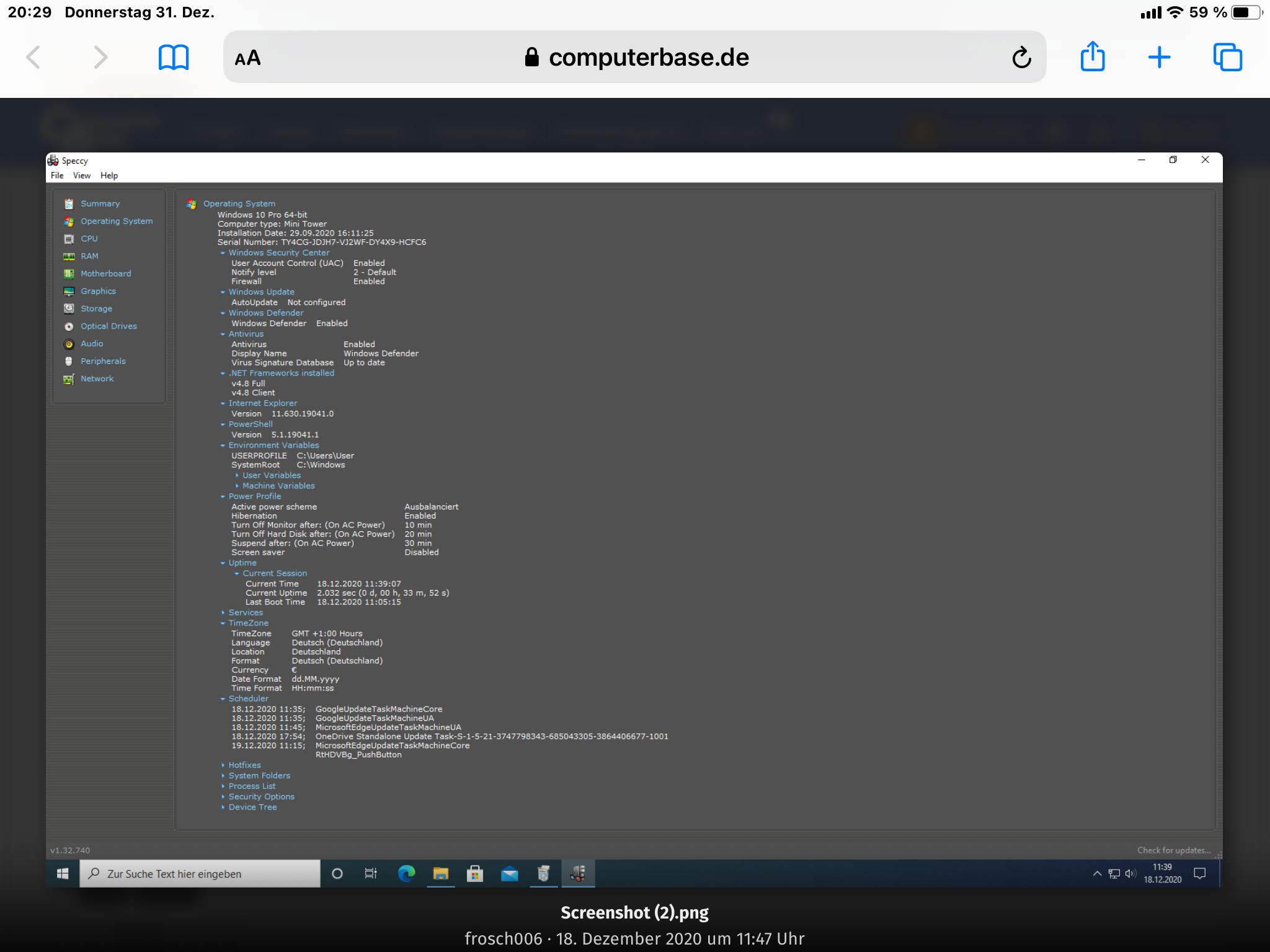
Task: Click Microsoft Edge icon in taskbar
Action: [x=406, y=874]
